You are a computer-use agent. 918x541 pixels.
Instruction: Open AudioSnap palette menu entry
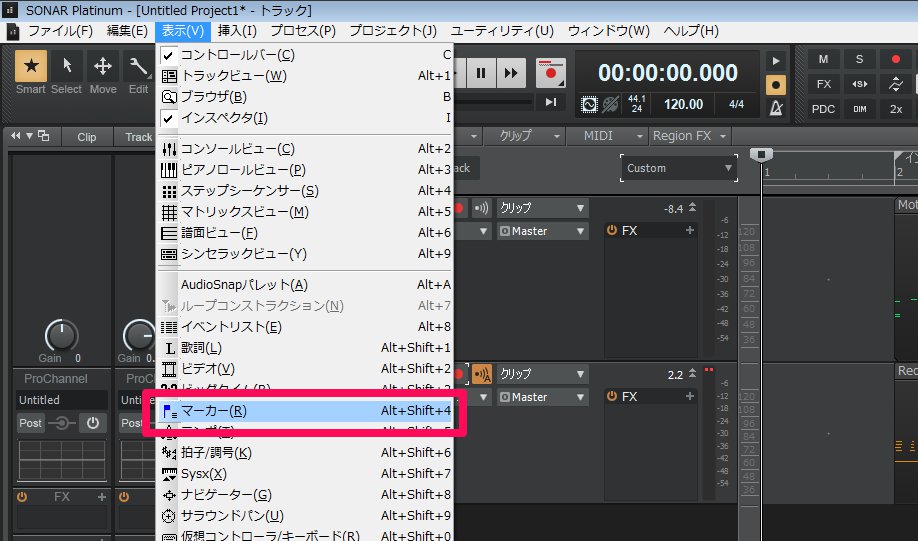(306, 285)
